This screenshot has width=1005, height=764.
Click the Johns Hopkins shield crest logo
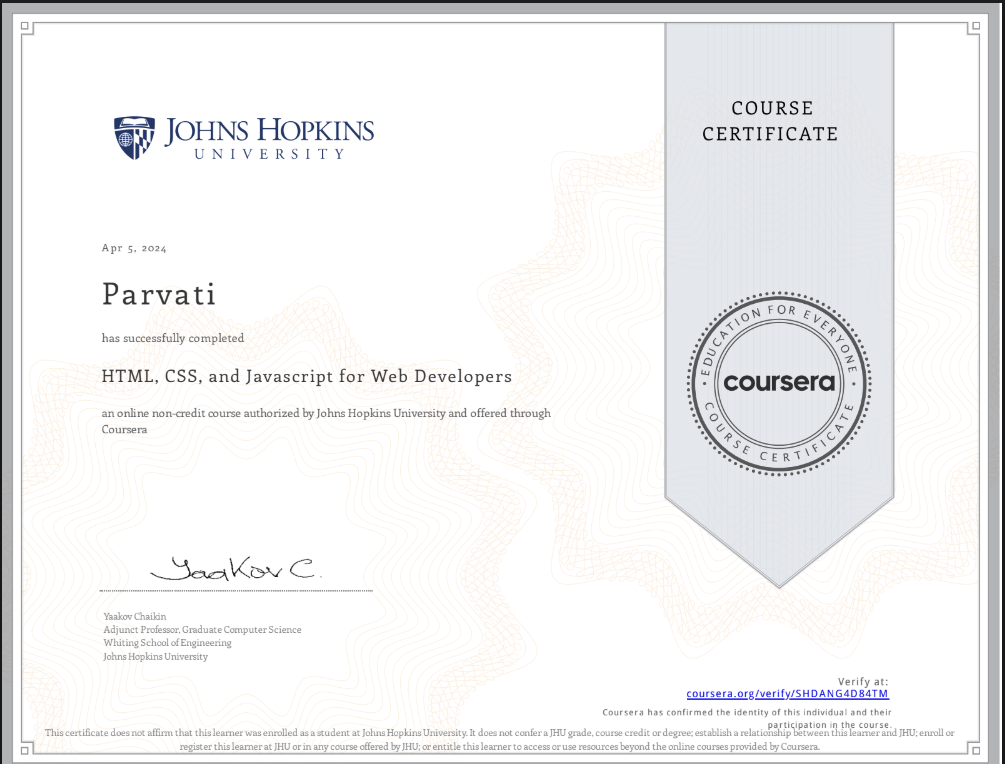[135, 137]
